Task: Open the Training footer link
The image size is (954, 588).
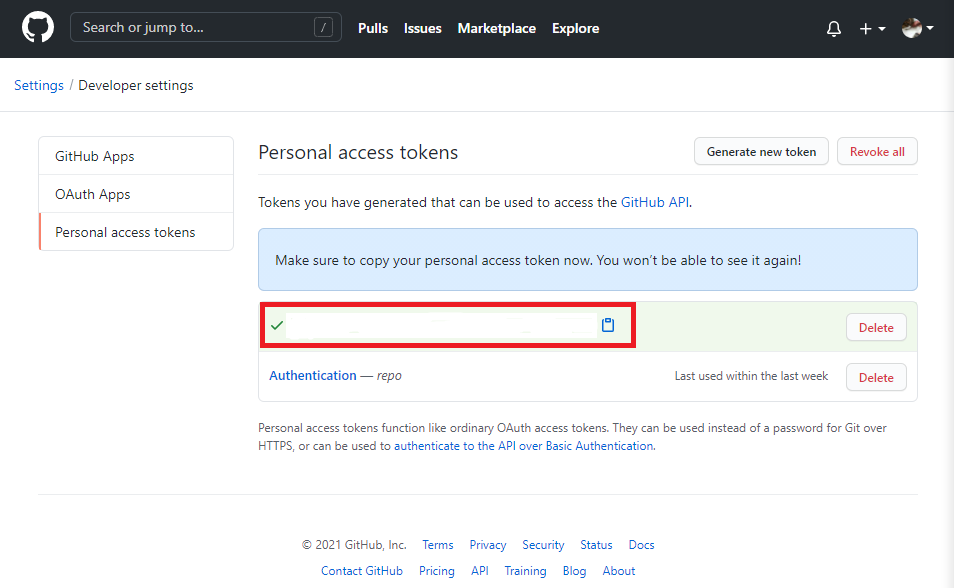Action: tap(525, 571)
